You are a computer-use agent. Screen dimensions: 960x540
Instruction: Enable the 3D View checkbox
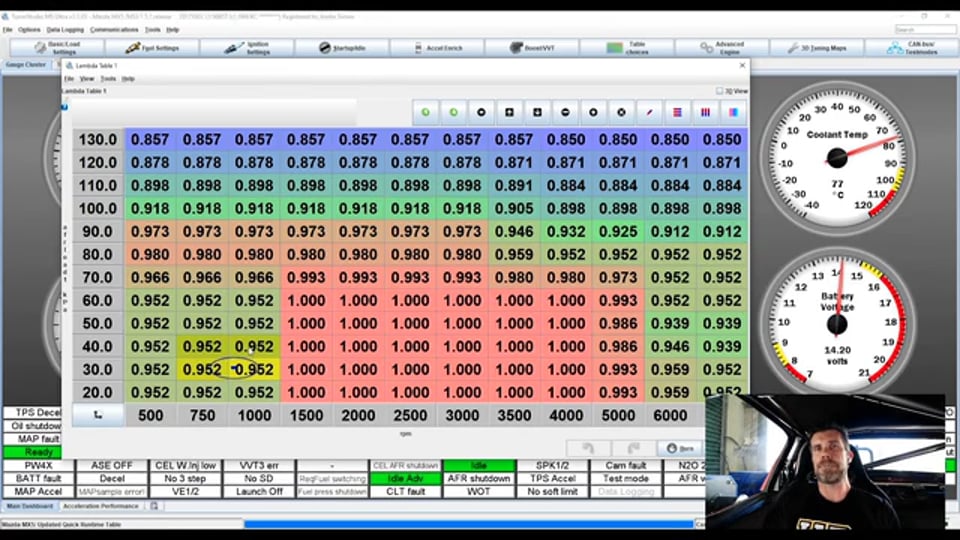719,91
